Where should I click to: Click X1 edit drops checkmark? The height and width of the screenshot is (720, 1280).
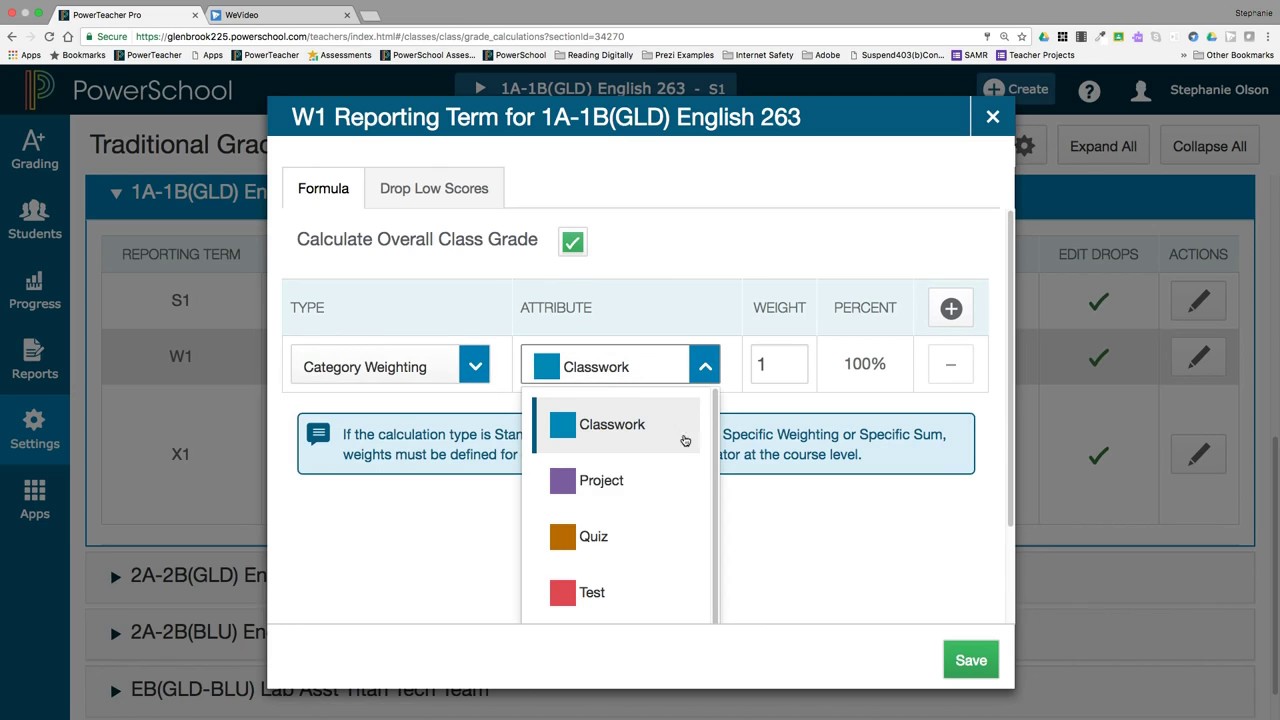(x=1098, y=455)
